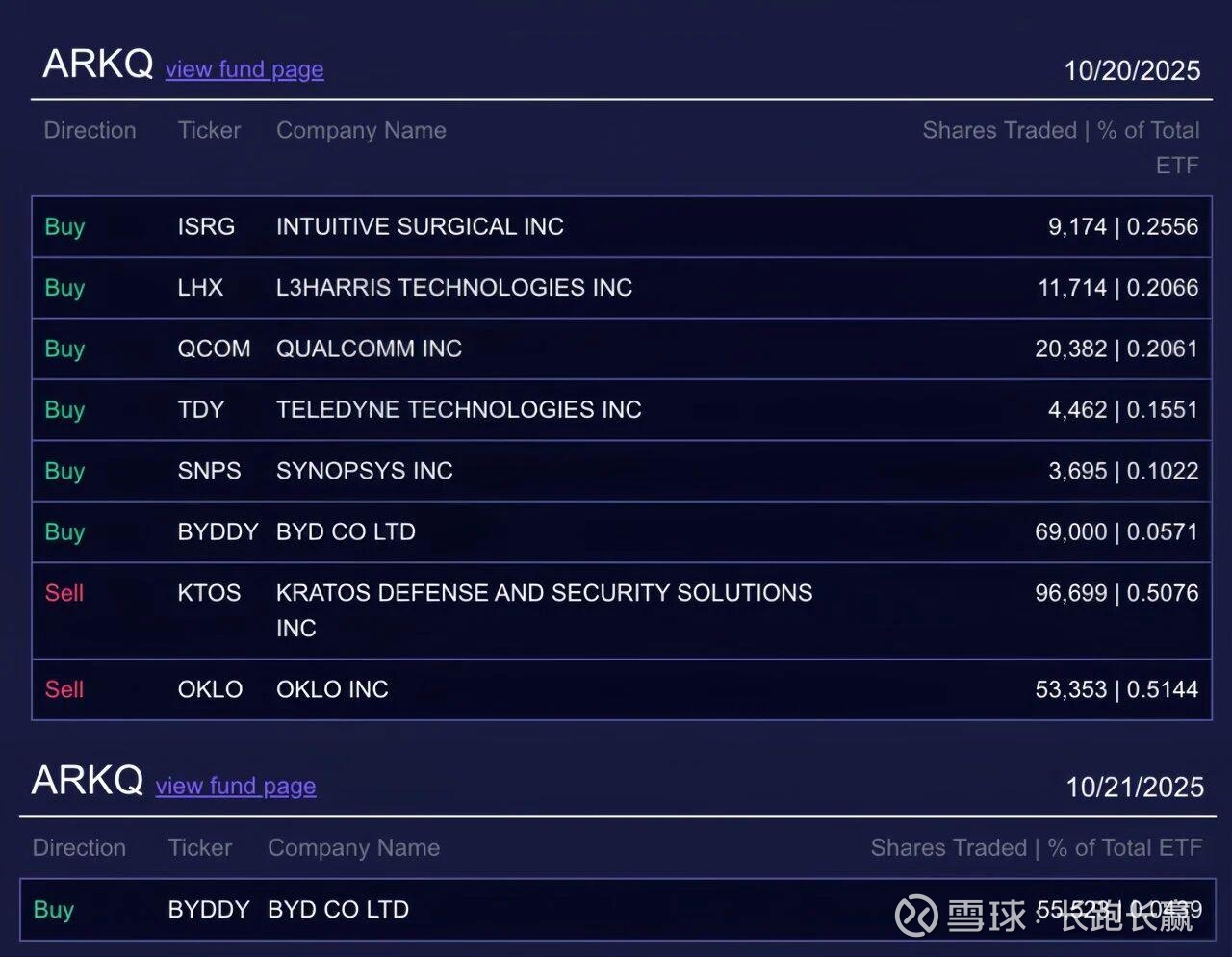Click KRATOS DEFENSE AND SECURITY SOLUTIONS INC name
The image size is (1232, 957).
click(544, 610)
